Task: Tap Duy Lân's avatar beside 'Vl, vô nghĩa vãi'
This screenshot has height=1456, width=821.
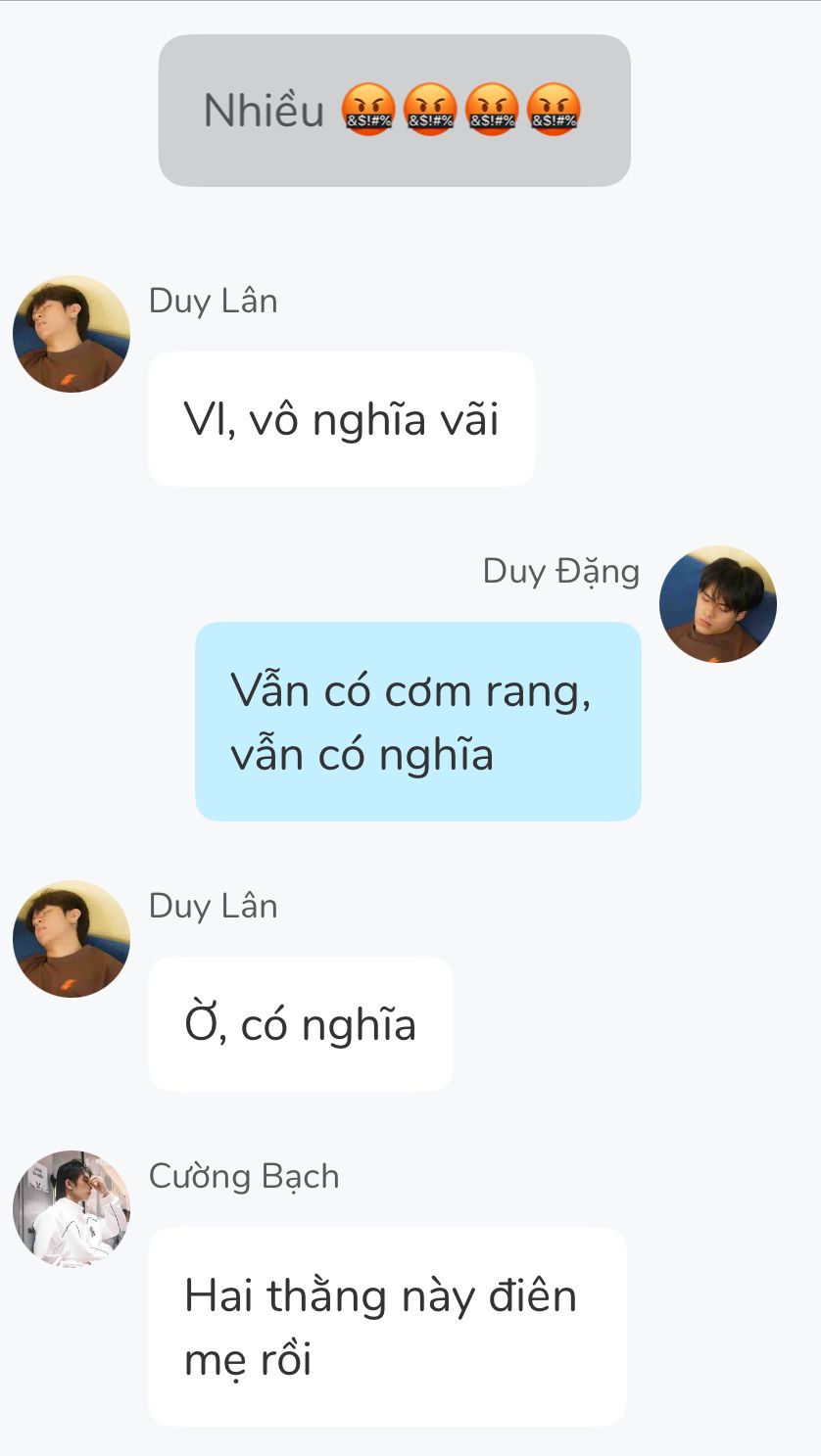Action: 72,334
